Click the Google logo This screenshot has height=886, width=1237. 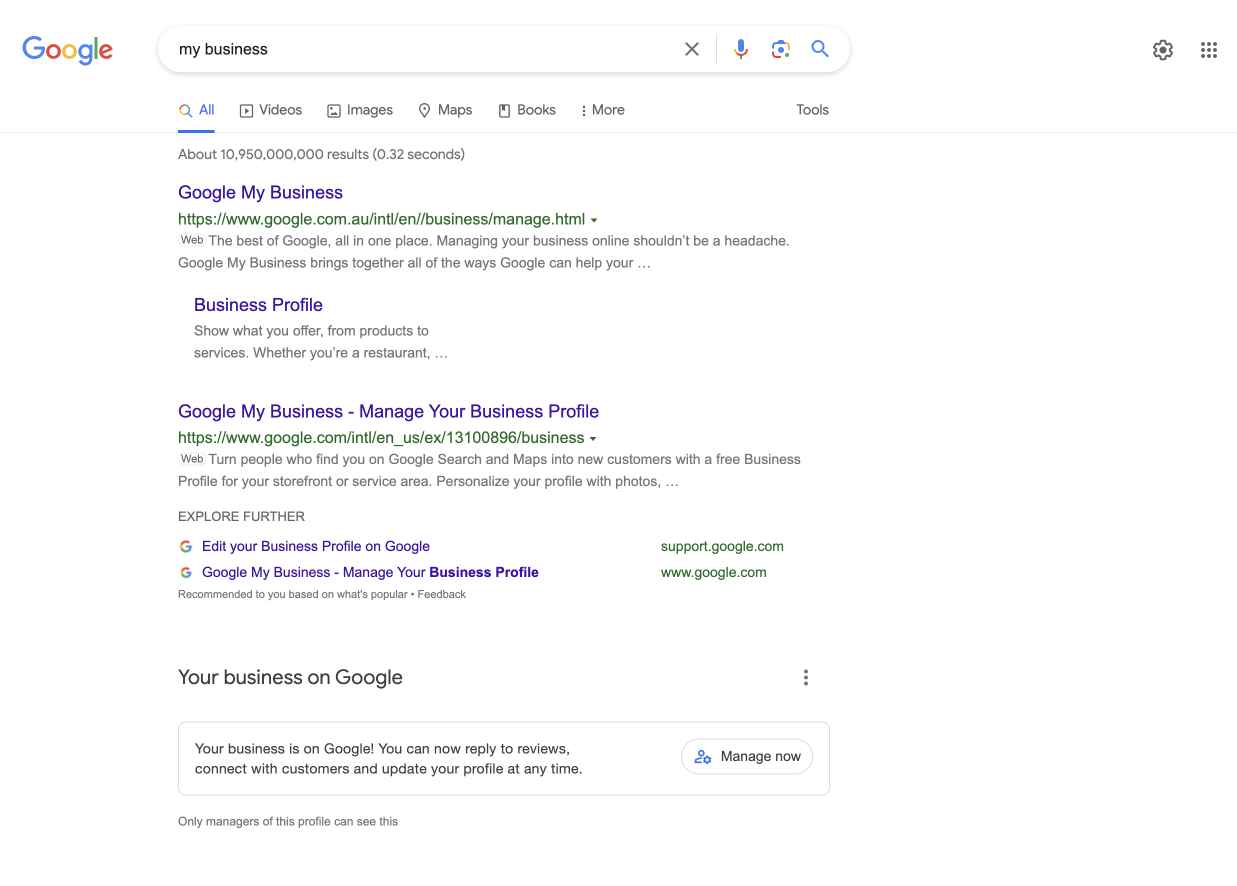68,49
